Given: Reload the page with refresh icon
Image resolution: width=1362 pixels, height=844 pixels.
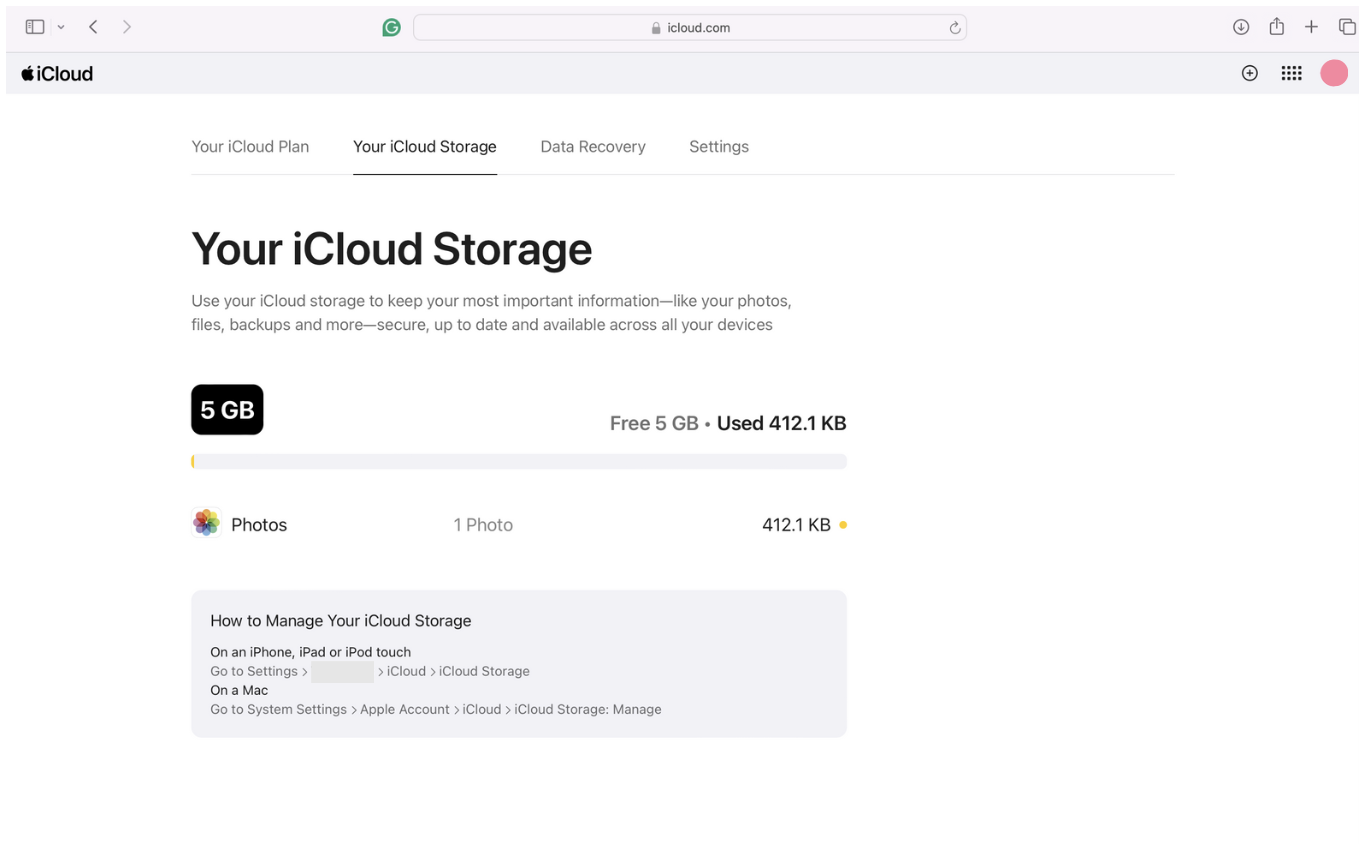Looking at the screenshot, I should pos(955,28).
